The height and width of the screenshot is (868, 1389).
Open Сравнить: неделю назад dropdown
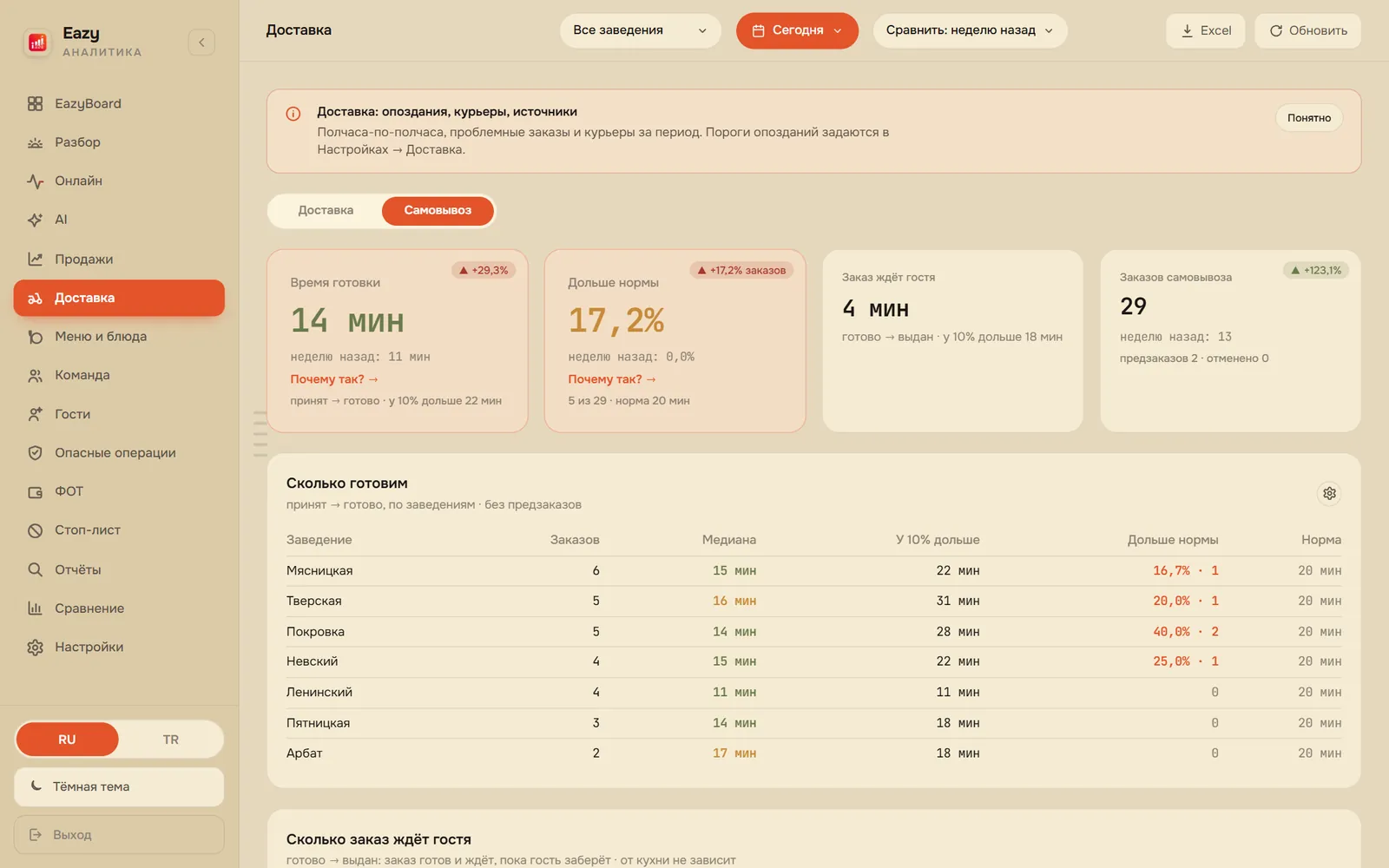point(970,30)
